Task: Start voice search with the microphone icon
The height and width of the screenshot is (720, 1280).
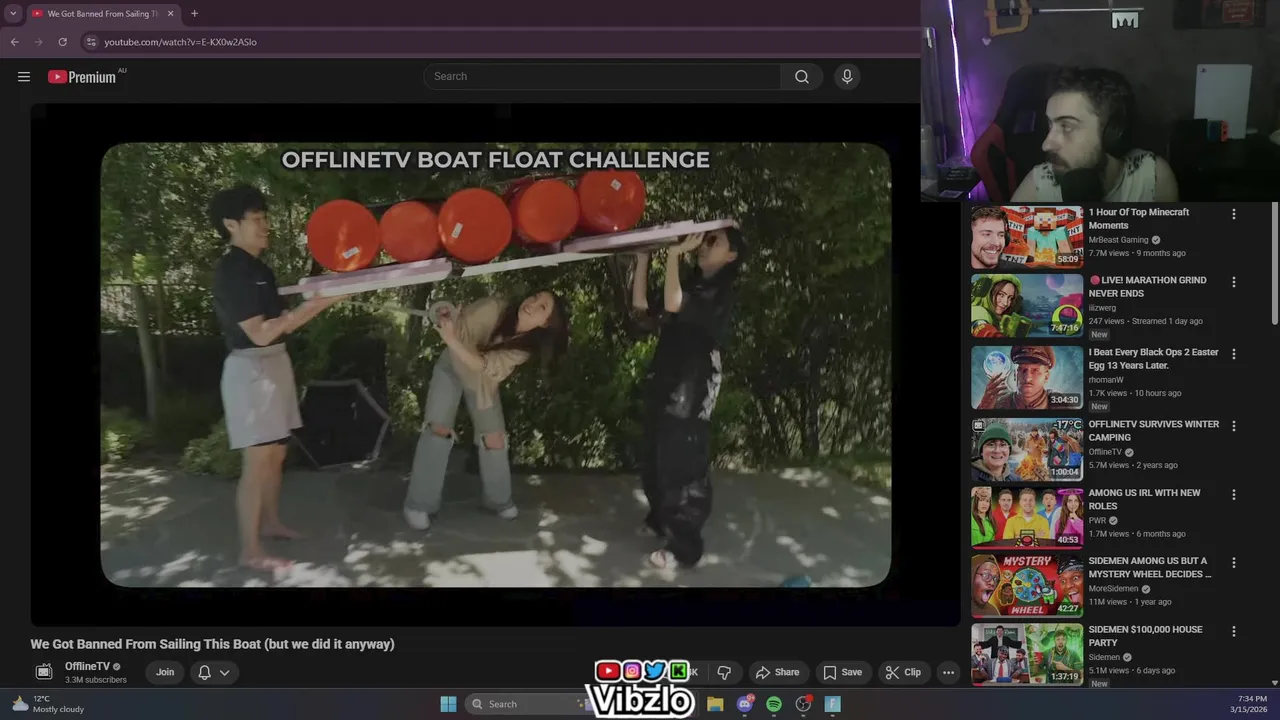Action: [847, 77]
